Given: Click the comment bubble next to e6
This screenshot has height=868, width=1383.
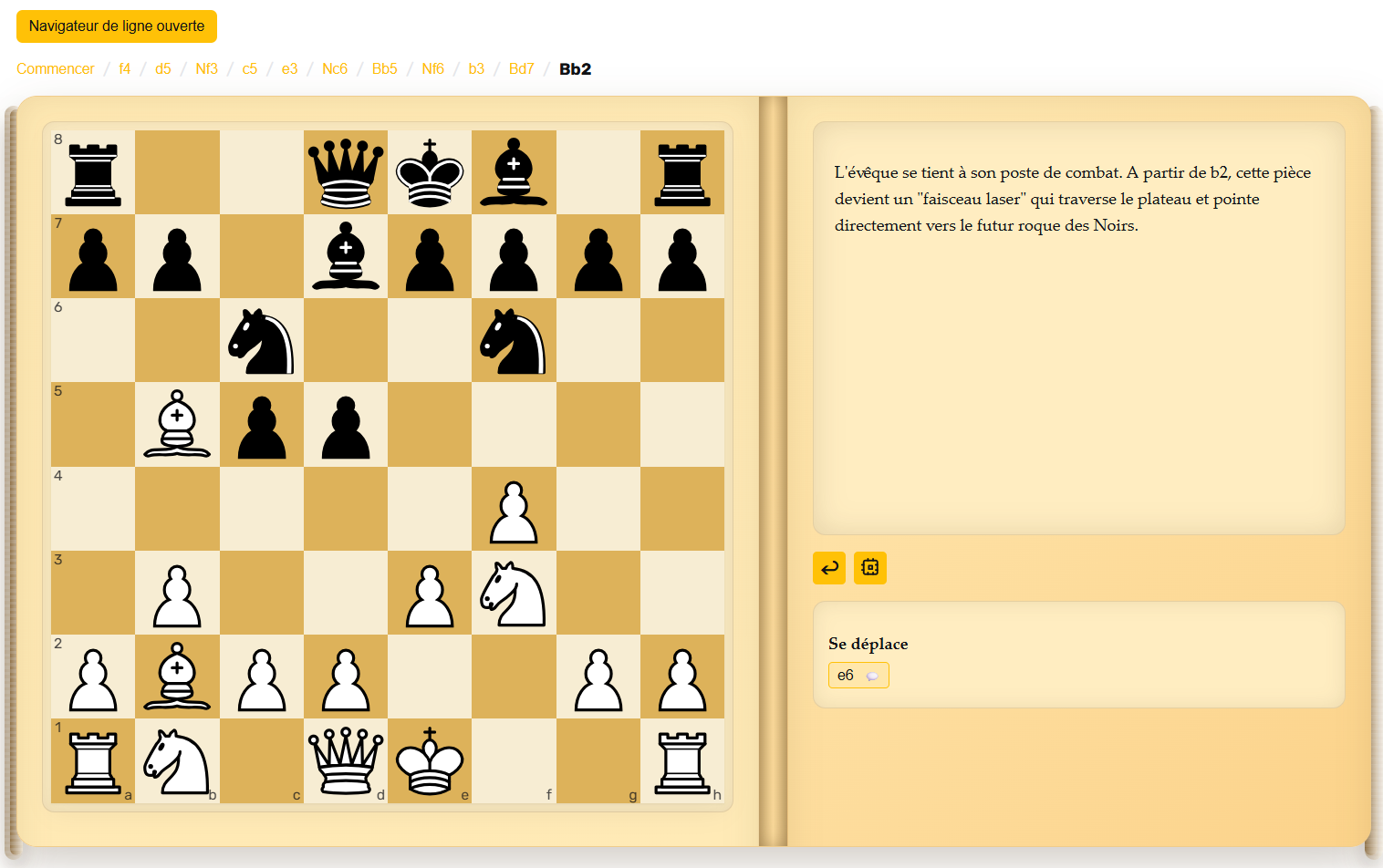Looking at the screenshot, I should [872, 676].
